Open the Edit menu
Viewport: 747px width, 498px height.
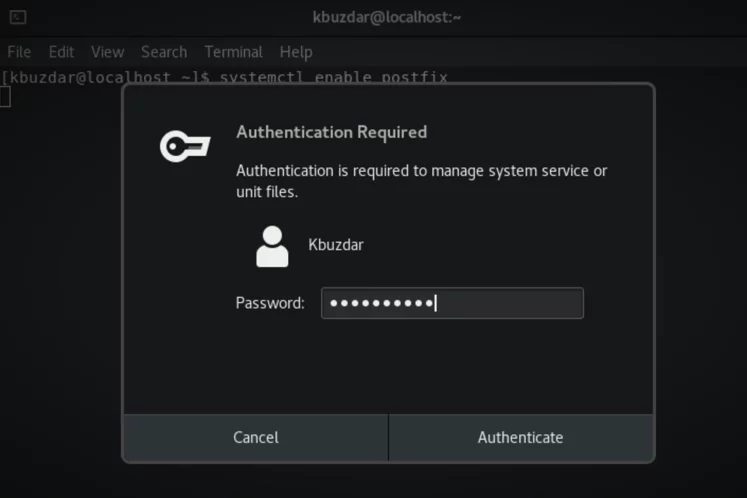click(x=61, y=51)
